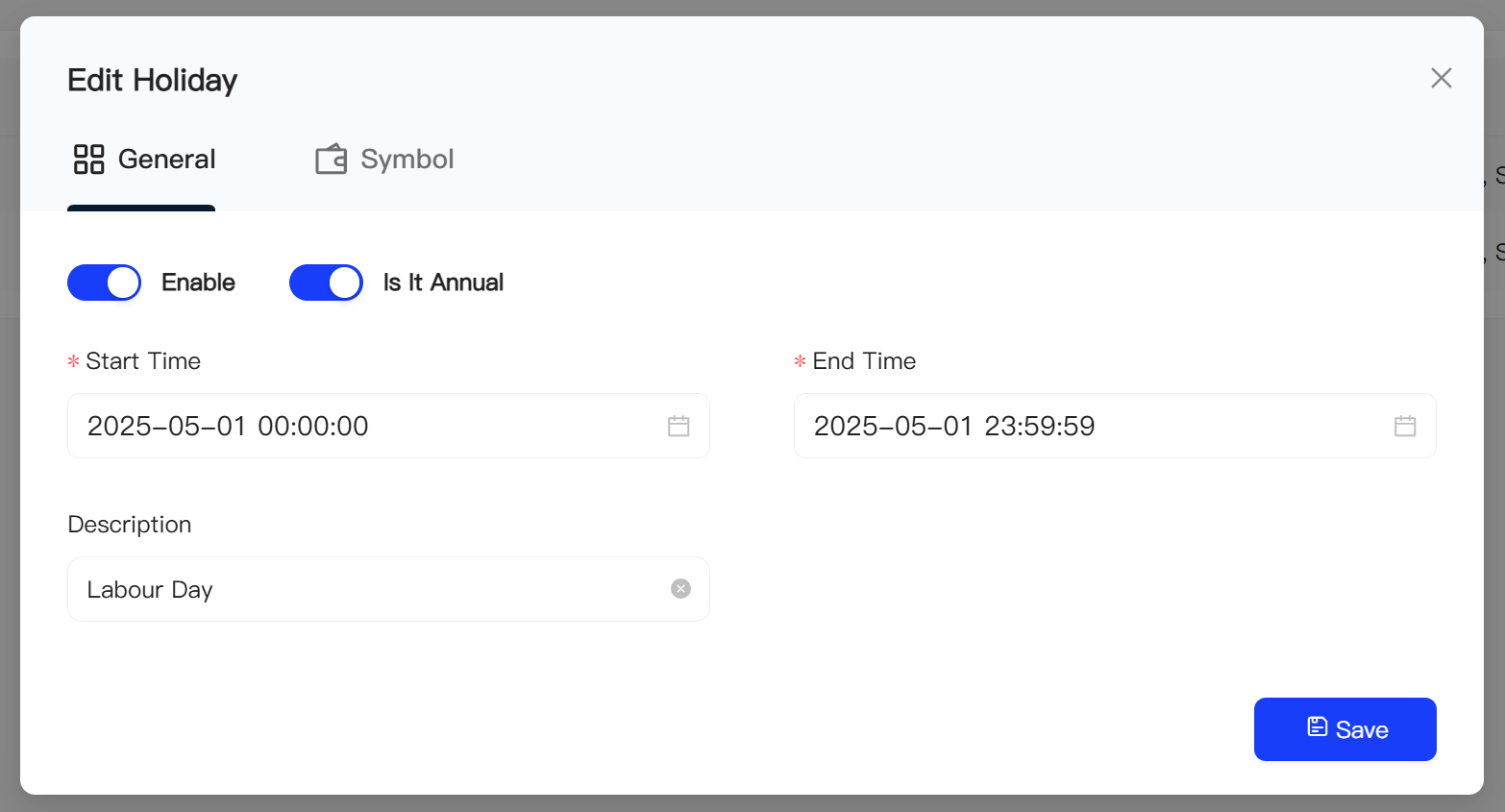The width and height of the screenshot is (1505, 812).
Task: Save the holiday changes
Action: point(1345,729)
